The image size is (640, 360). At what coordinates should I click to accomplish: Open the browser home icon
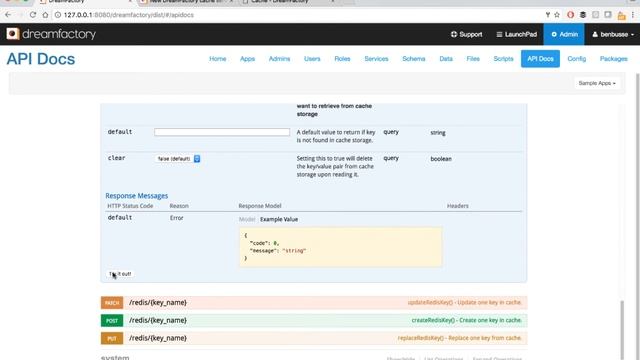[x=45, y=15]
